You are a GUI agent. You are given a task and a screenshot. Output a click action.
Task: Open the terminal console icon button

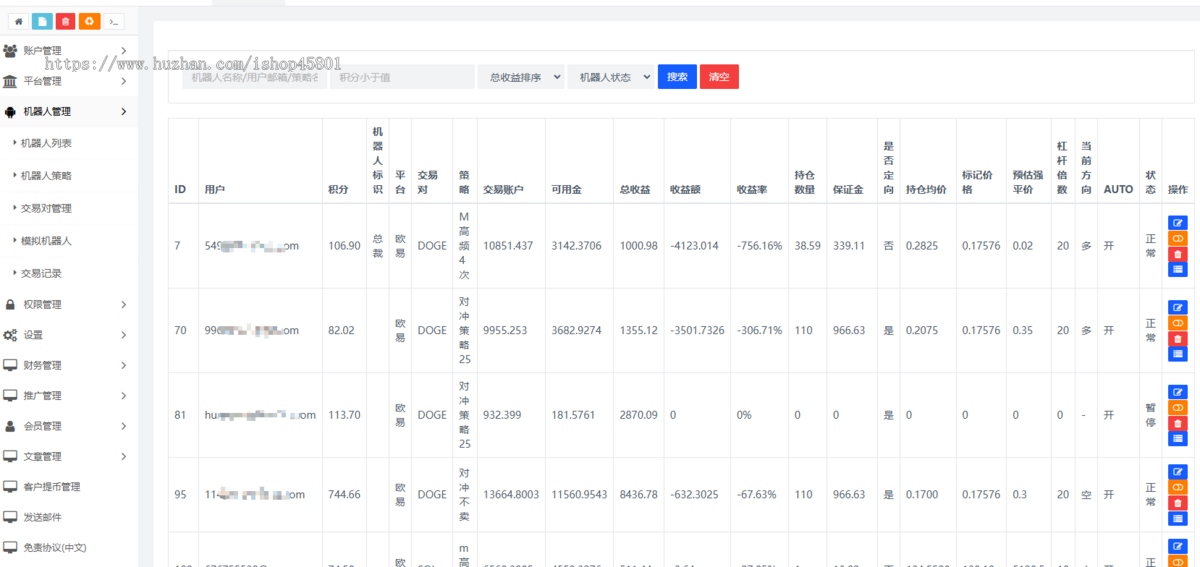(x=114, y=21)
